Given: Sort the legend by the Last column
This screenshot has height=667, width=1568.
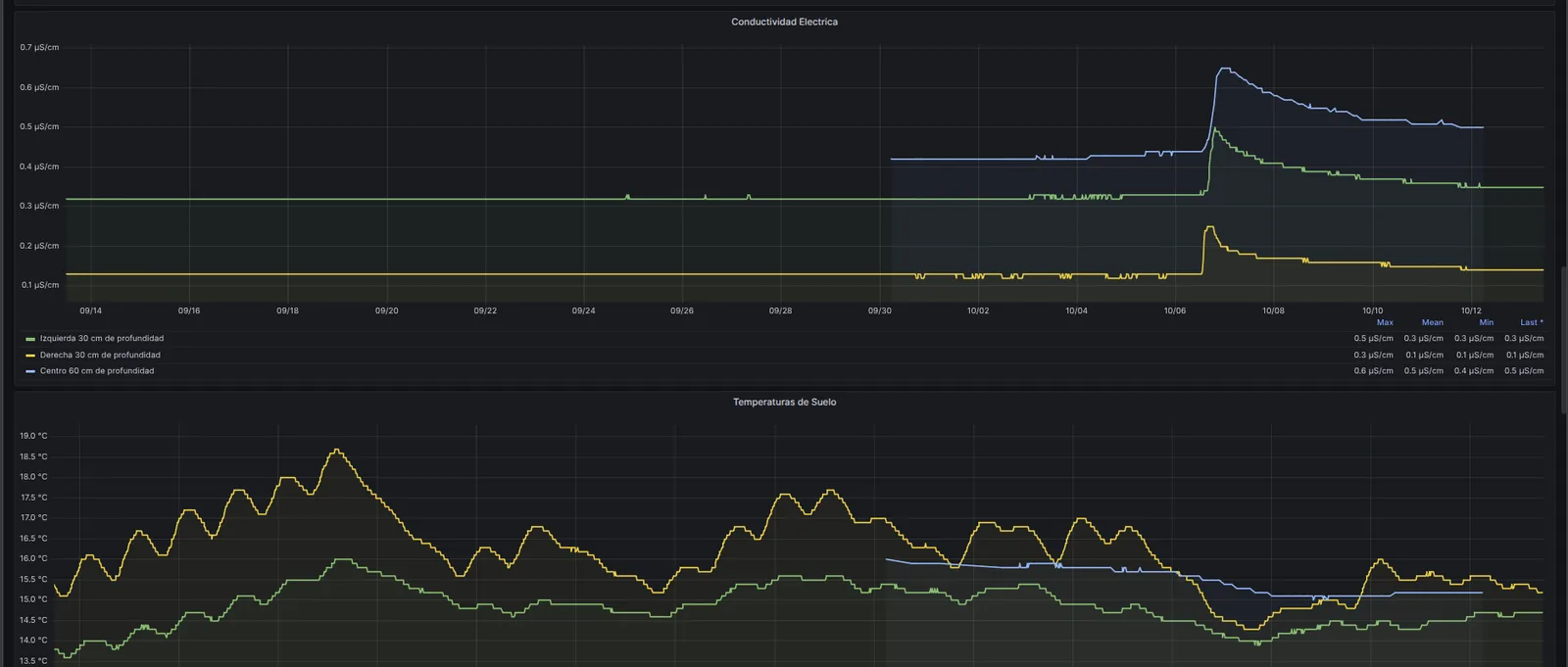Looking at the screenshot, I should pyautogui.click(x=1532, y=322).
